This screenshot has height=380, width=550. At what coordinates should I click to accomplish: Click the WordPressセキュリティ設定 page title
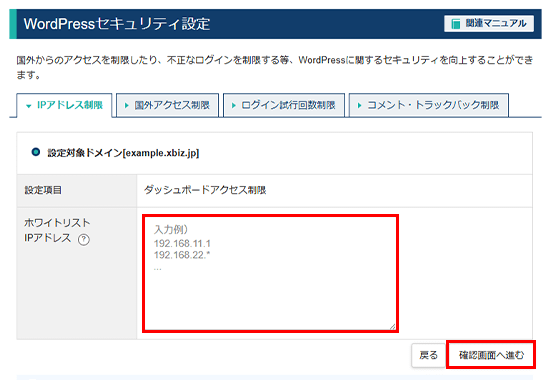coord(117,24)
